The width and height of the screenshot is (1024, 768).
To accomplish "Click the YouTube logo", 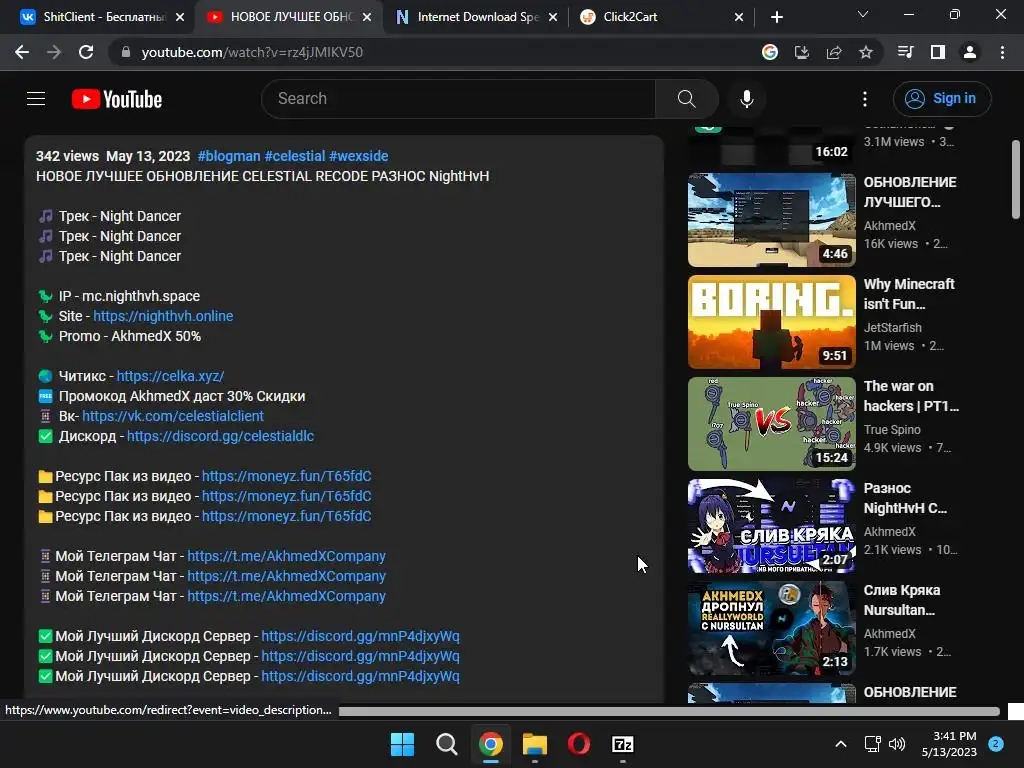I will (x=117, y=99).
